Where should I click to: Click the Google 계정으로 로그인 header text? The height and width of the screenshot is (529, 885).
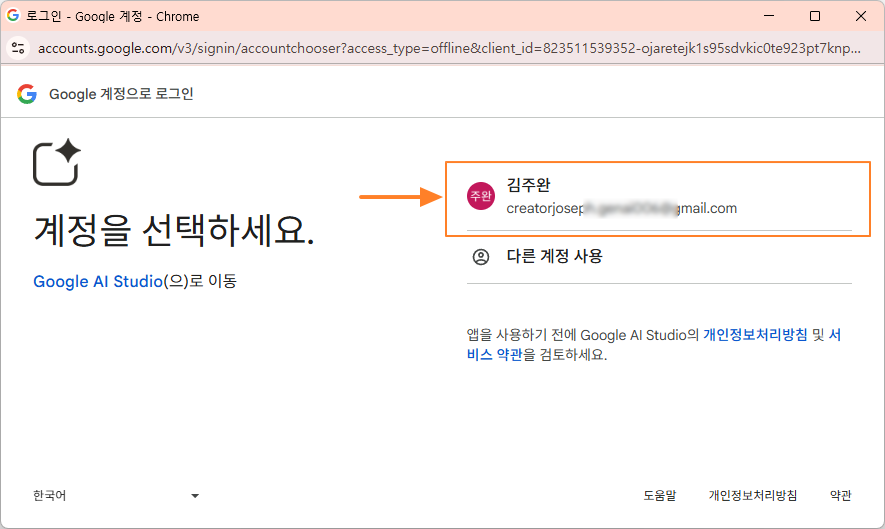121,94
